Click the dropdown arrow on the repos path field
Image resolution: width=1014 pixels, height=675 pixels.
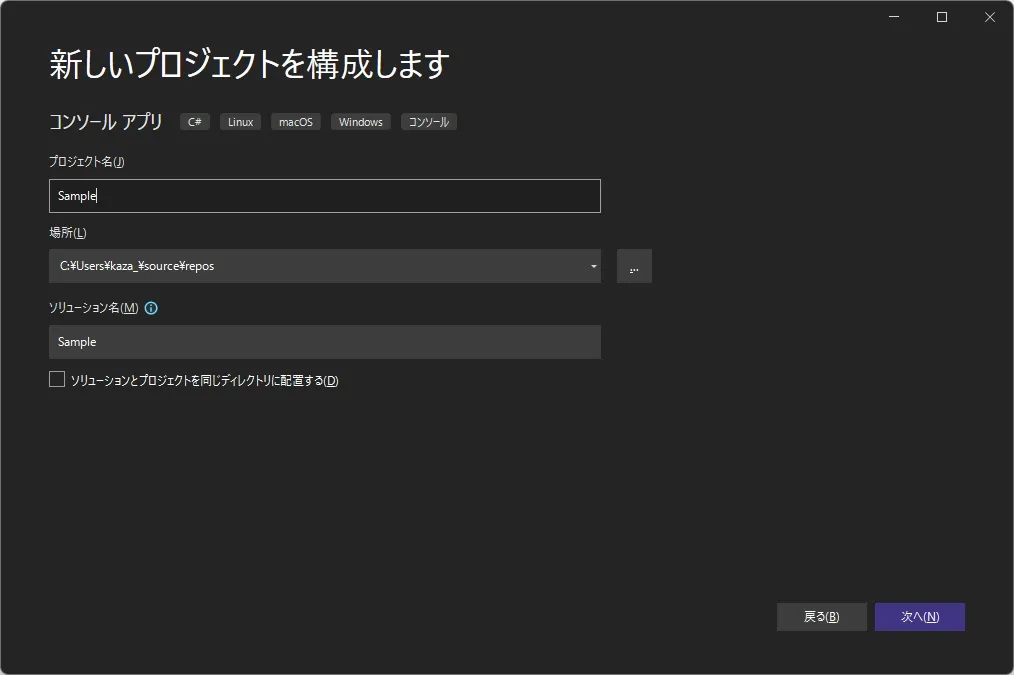point(593,266)
